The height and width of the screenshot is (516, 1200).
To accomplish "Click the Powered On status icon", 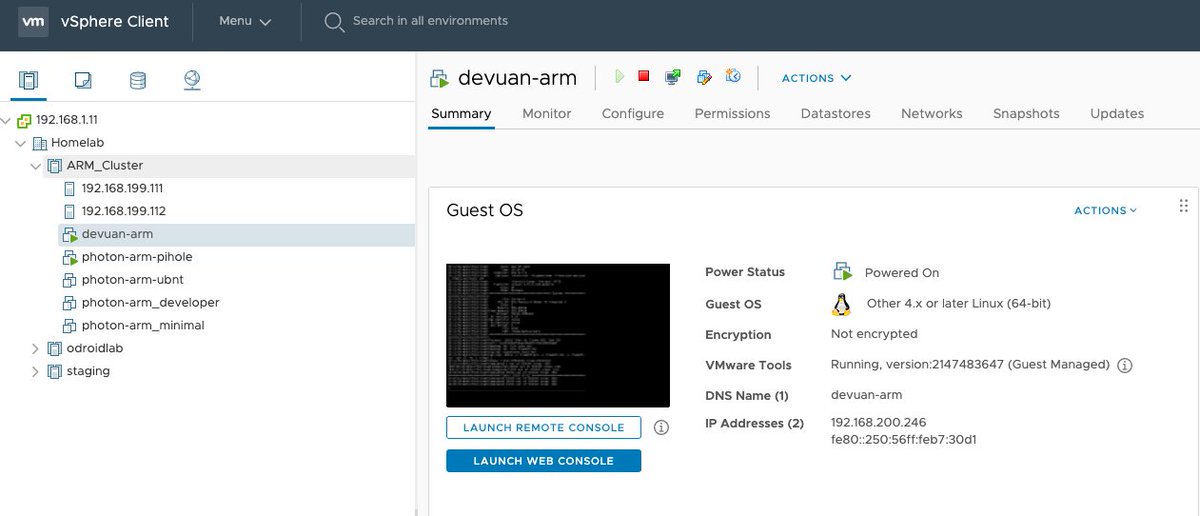I will (843, 272).
